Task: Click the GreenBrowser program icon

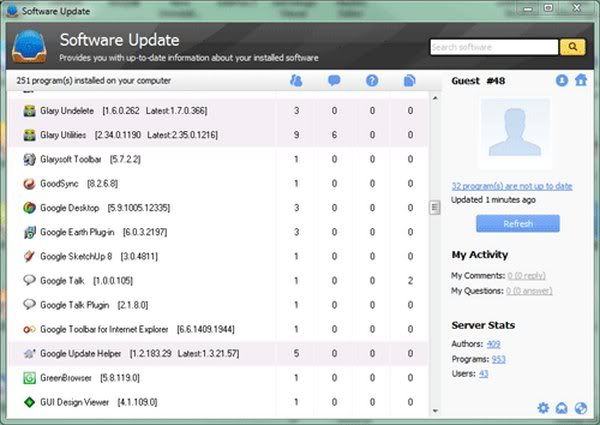Action: pyautogui.click(x=29, y=378)
